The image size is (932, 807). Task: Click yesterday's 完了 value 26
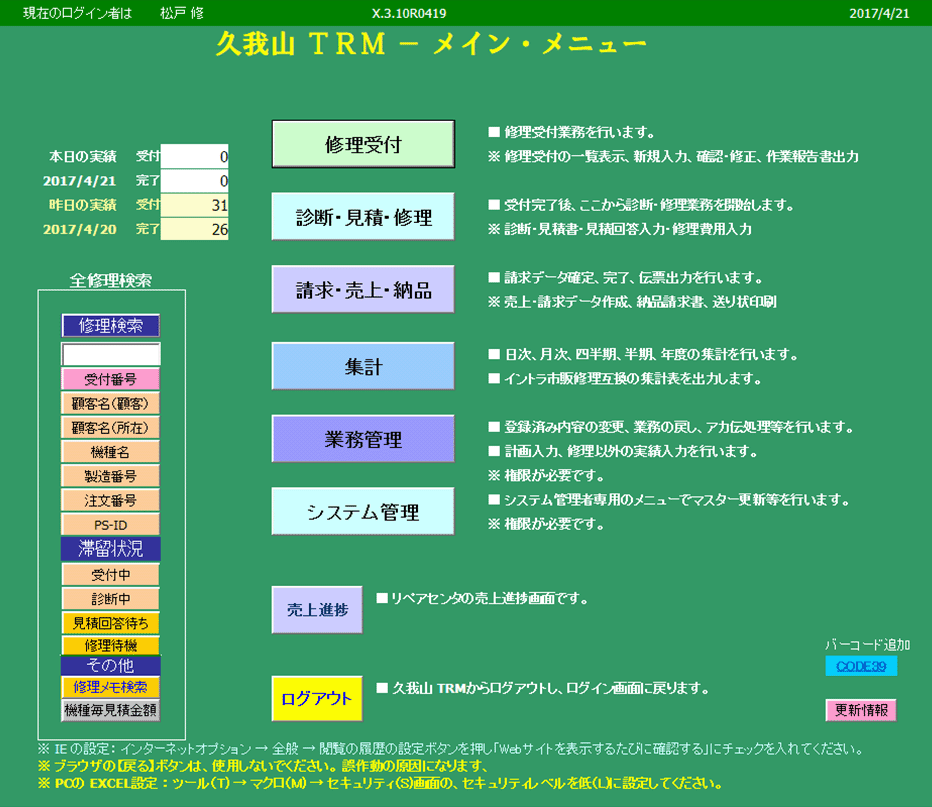(194, 229)
